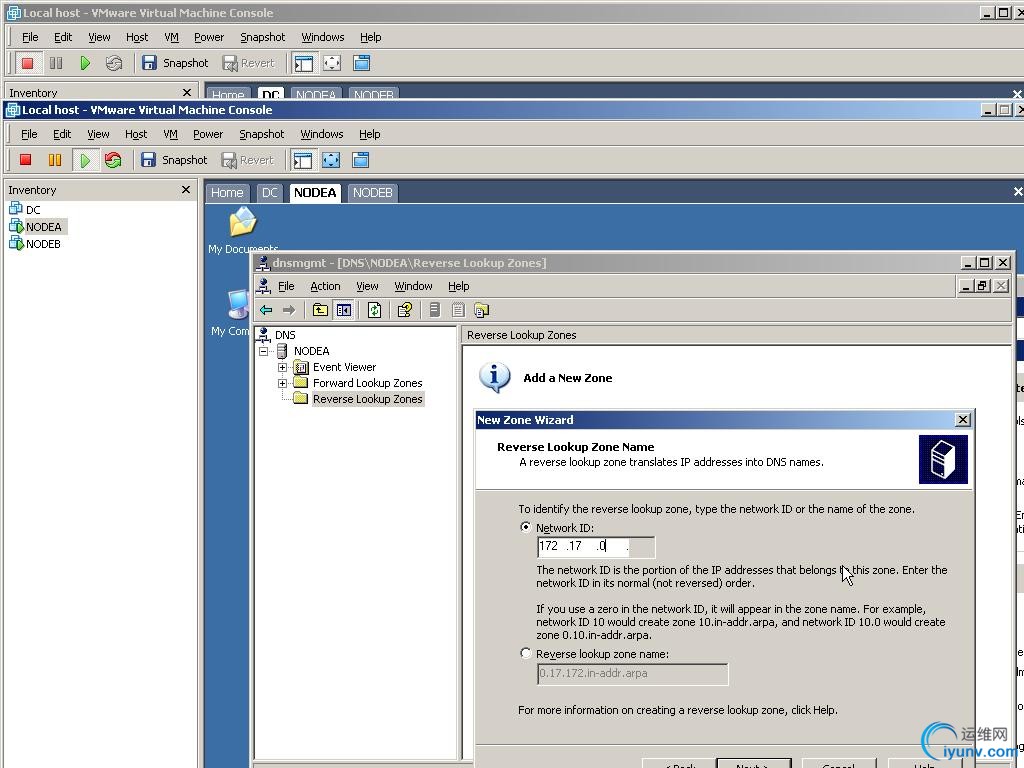Power on with the green play icon in front console
The height and width of the screenshot is (768, 1024).
tap(85, 160)
